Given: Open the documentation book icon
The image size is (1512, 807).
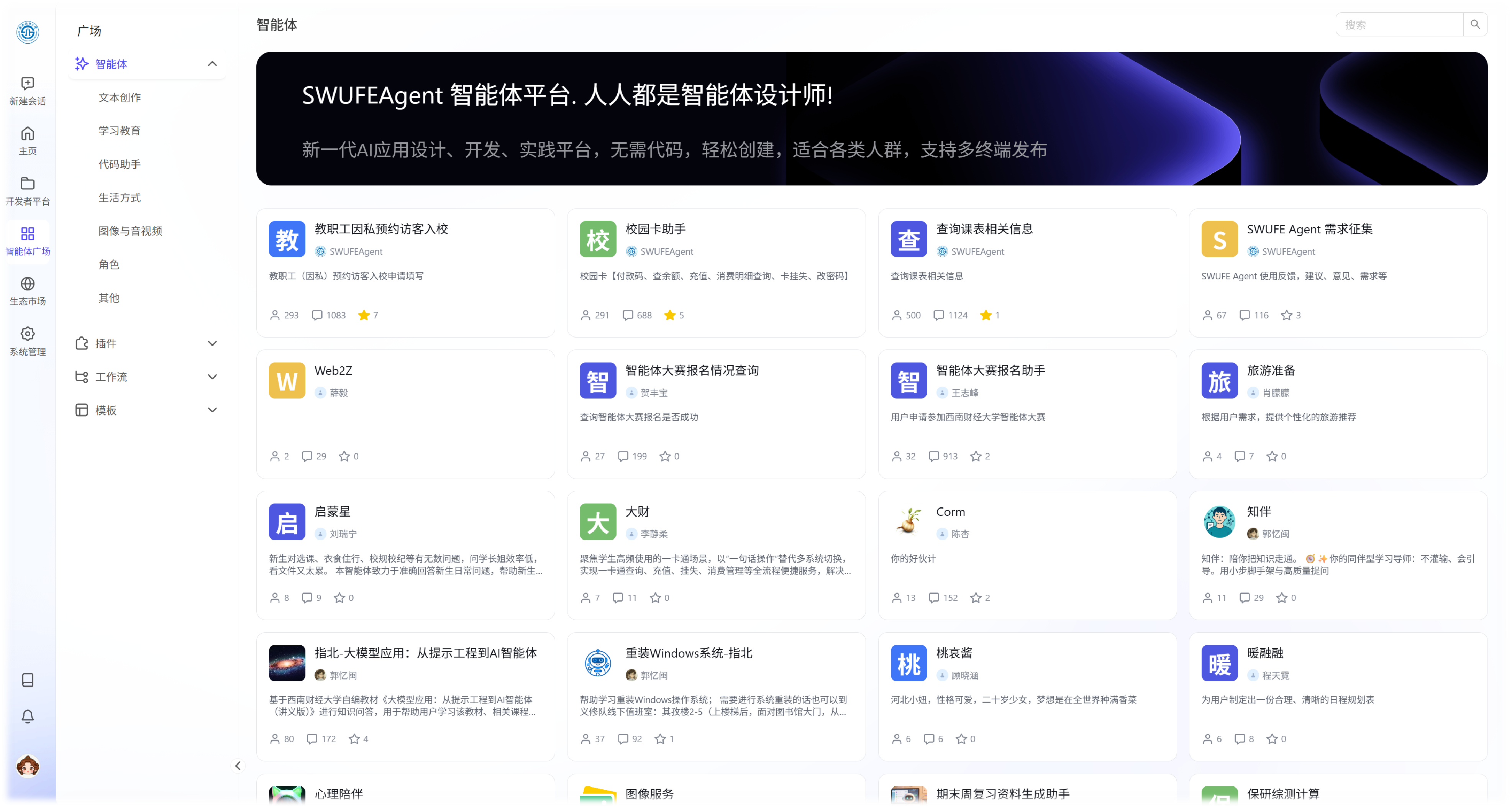Looking at the screenshot, I should coord(28,680).
